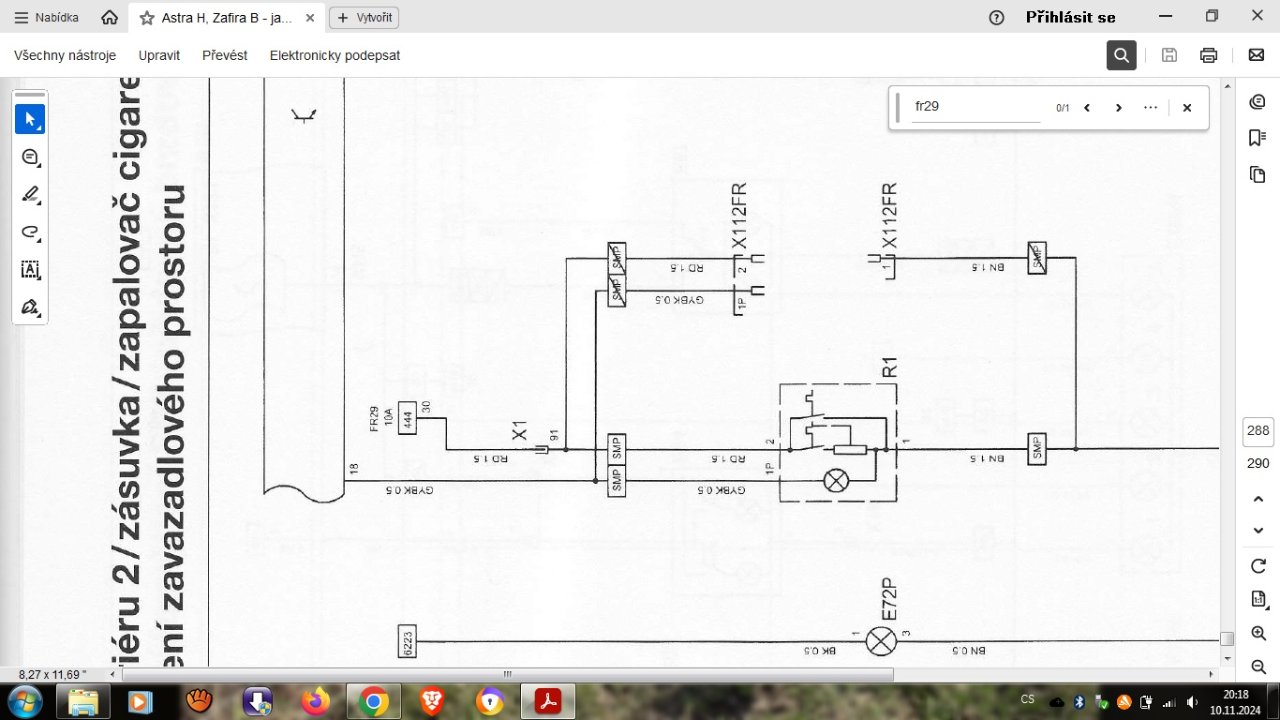Click the fr29 search text field
Viewport: 1280px width, 720px height.
tap(975, 107)
